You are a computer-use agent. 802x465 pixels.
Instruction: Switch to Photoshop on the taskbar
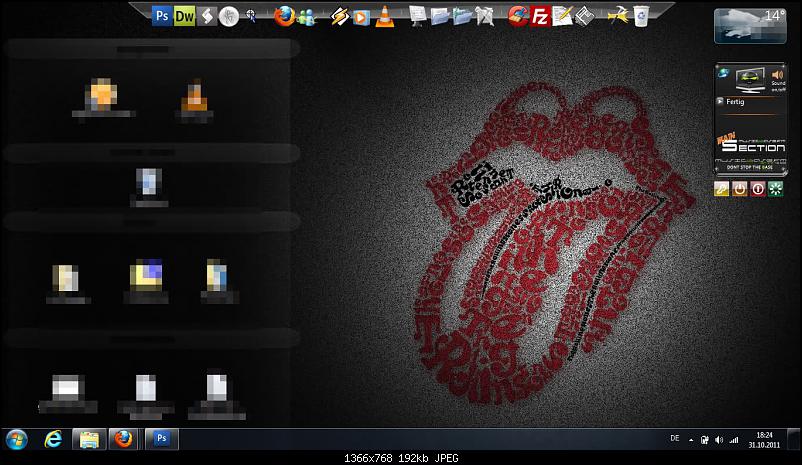coord(162,439)
